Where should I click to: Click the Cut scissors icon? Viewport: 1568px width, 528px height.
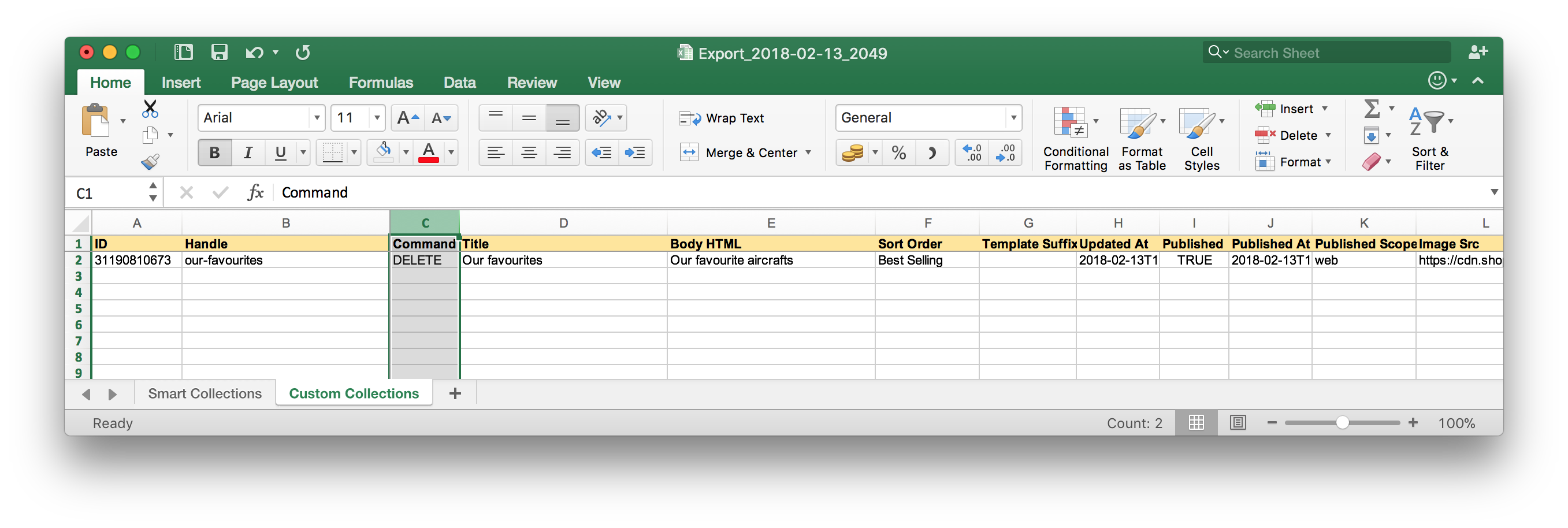point(150,109)
